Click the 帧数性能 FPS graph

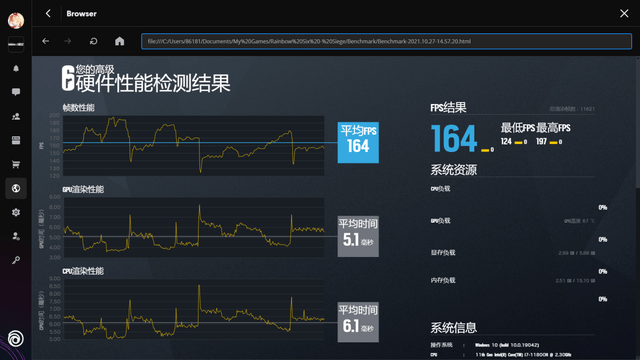pos(193,146)
